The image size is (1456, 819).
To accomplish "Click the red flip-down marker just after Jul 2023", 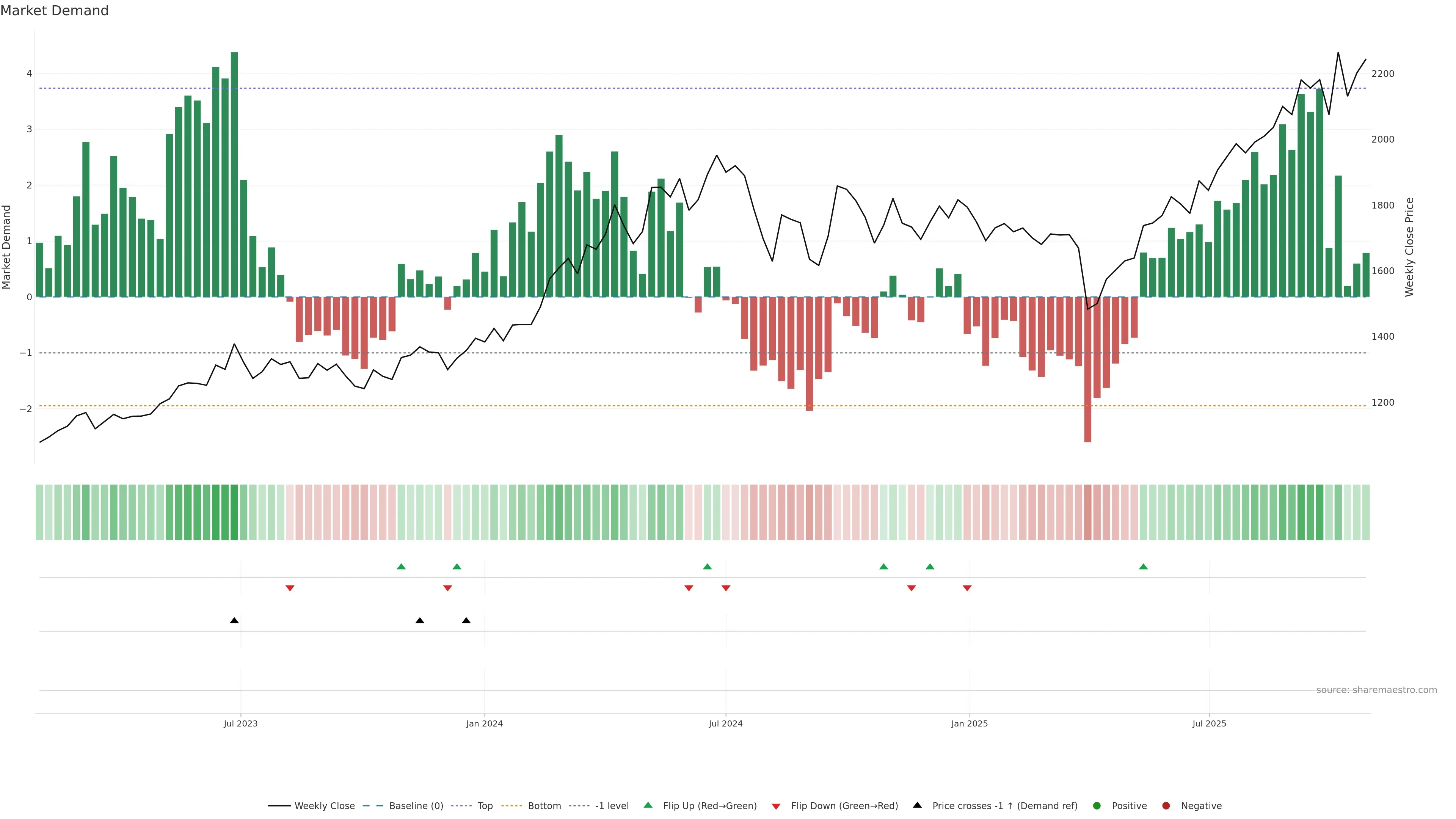I will [x=290, y=588].
